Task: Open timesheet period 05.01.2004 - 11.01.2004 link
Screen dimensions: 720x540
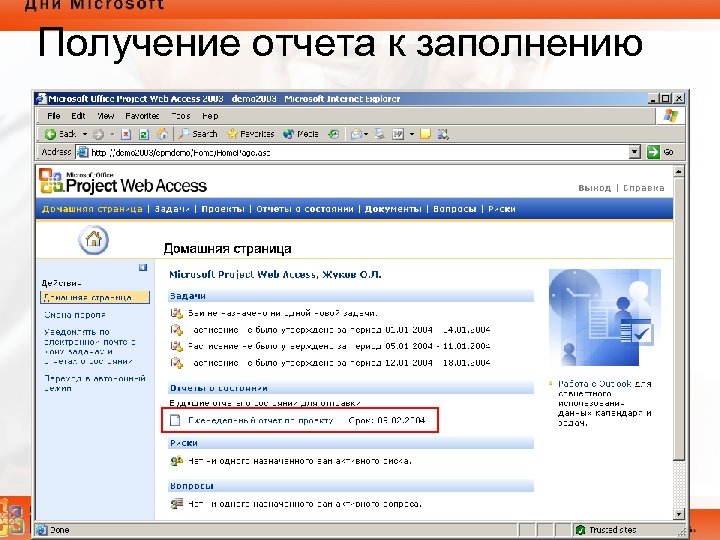Action: click(x=340, y=346)
